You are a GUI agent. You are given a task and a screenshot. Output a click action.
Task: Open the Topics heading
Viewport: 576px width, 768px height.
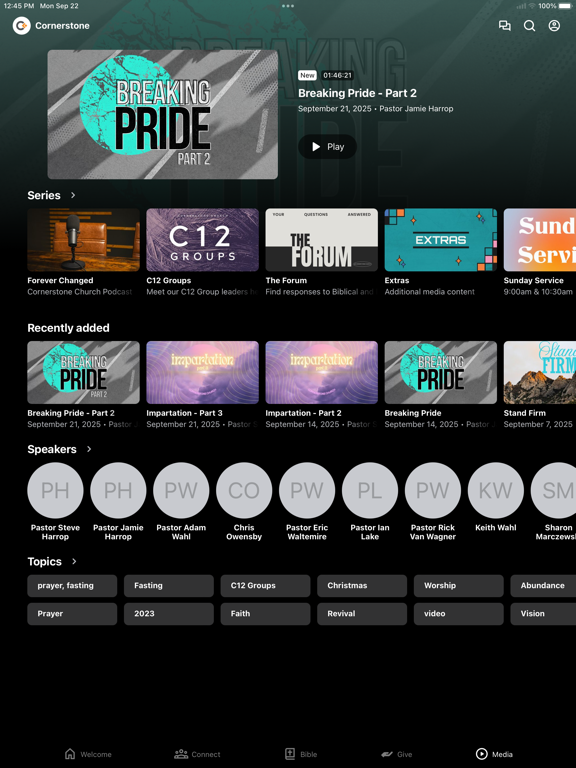point(45,561)
